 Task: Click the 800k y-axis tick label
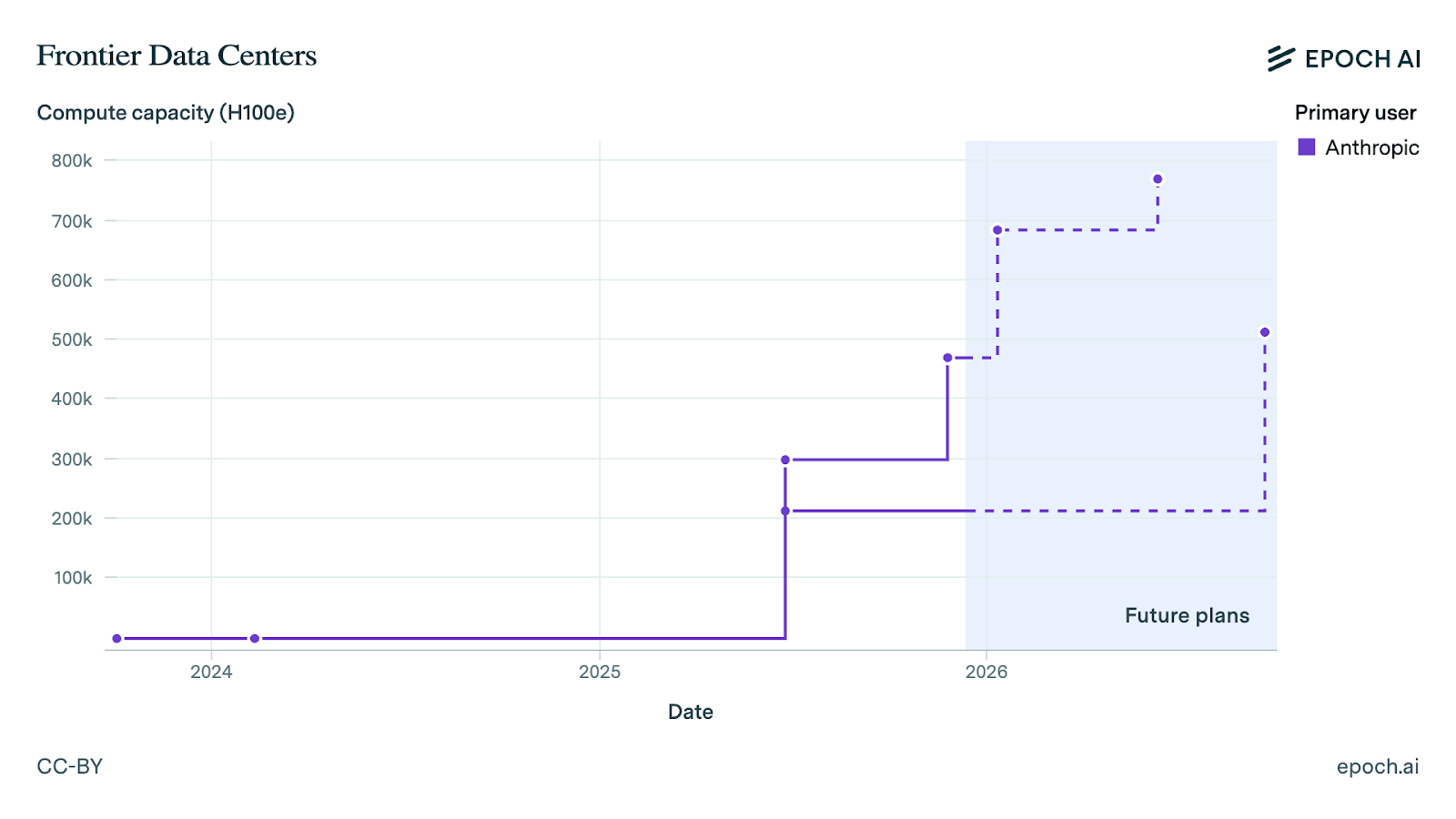[x=72, y=161]
